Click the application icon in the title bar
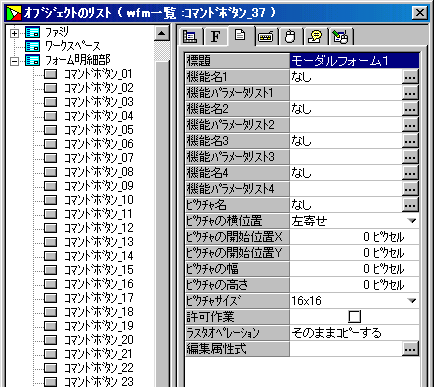The height and width of the screenshot is (387, 435). tap(14, 13)
